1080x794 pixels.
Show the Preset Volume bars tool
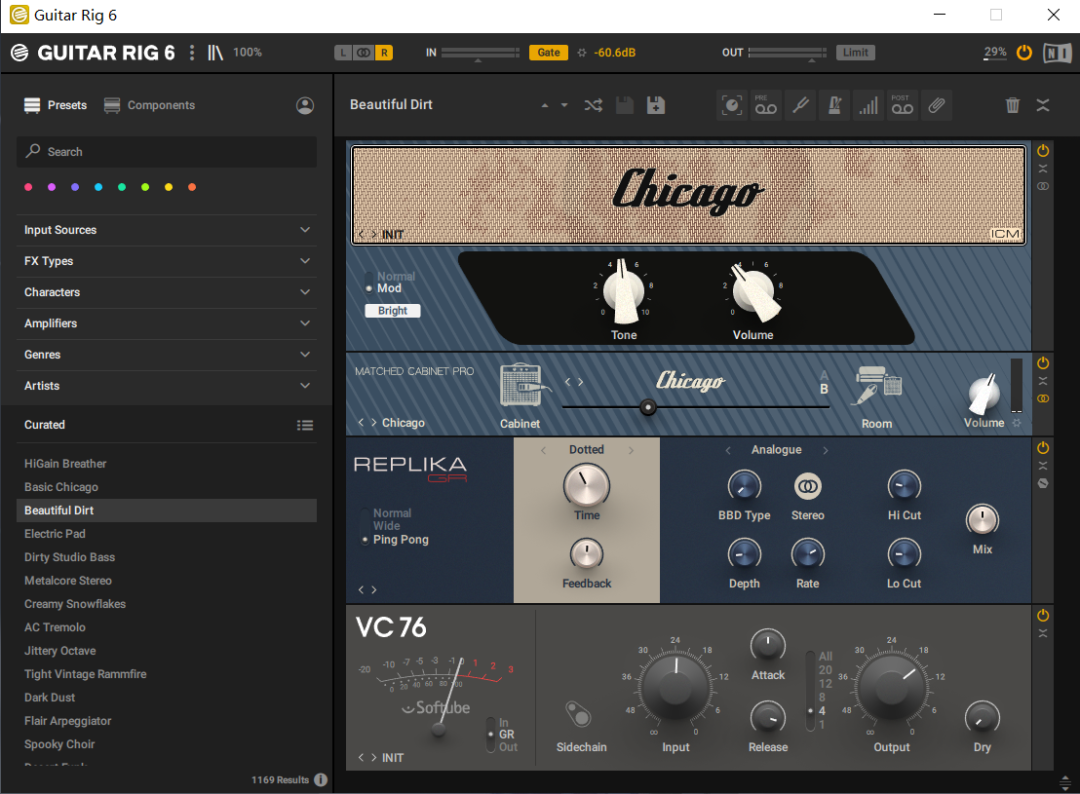click(868, 105)
